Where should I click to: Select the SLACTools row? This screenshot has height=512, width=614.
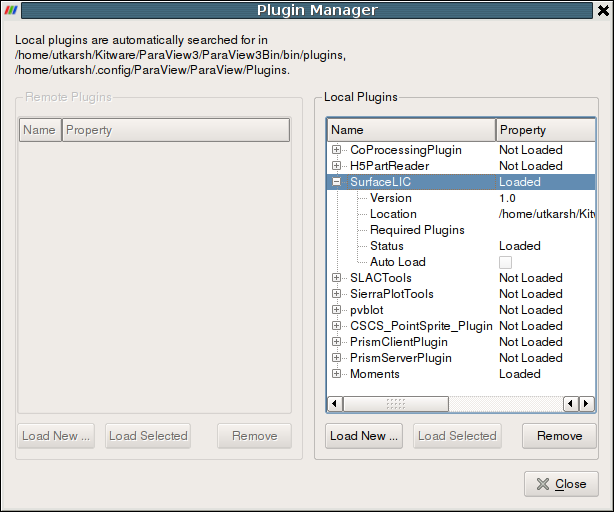click(x=461, y=278)
